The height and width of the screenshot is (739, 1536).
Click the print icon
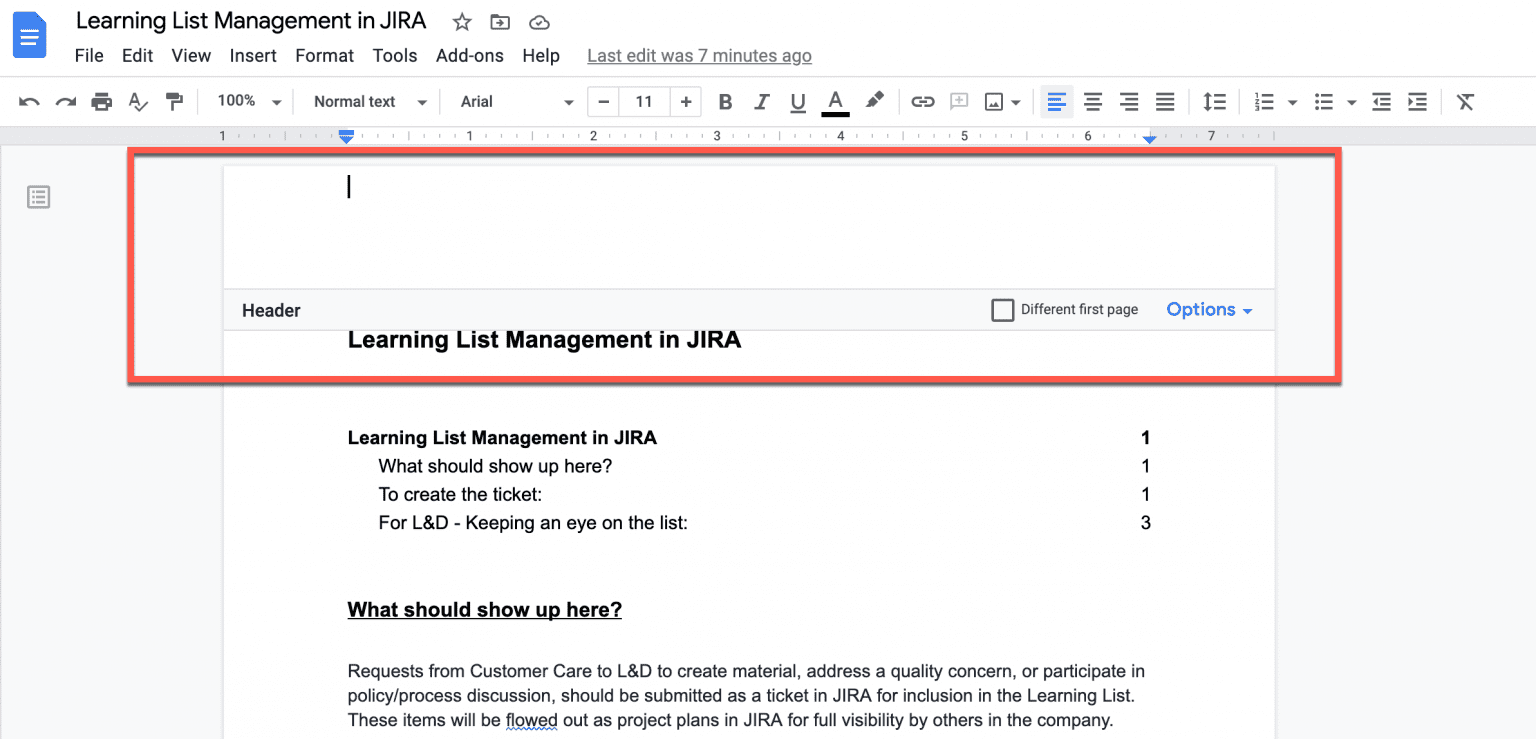(x=102, y=102)
